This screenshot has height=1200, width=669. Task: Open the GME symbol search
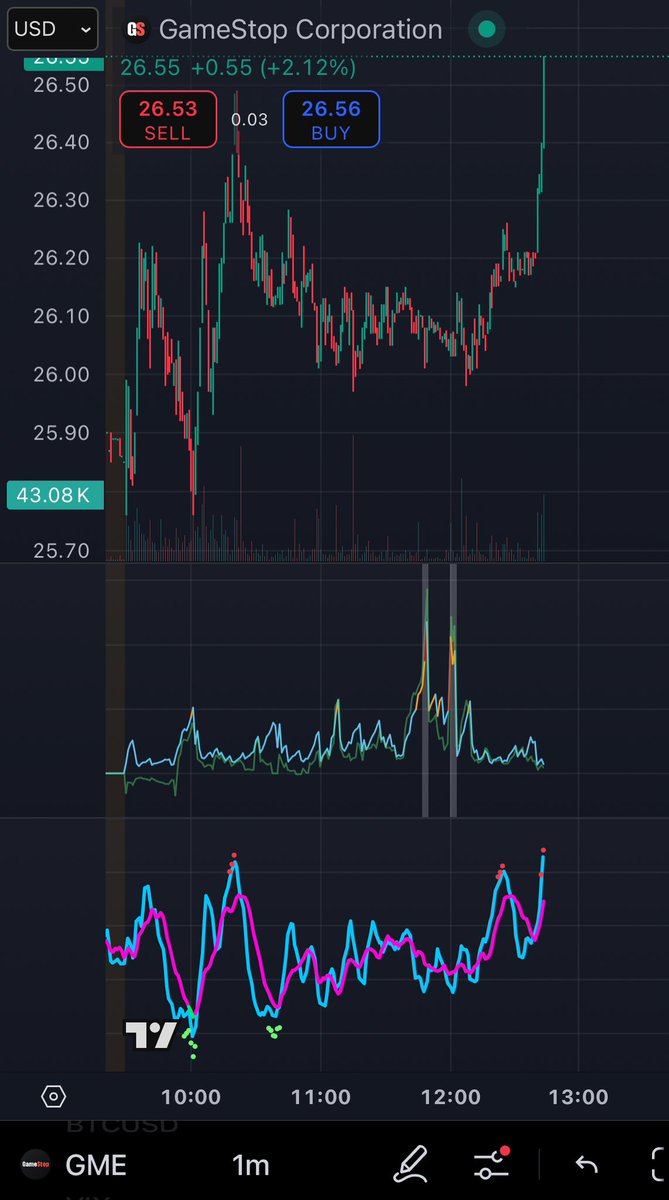coord(96,1165)
